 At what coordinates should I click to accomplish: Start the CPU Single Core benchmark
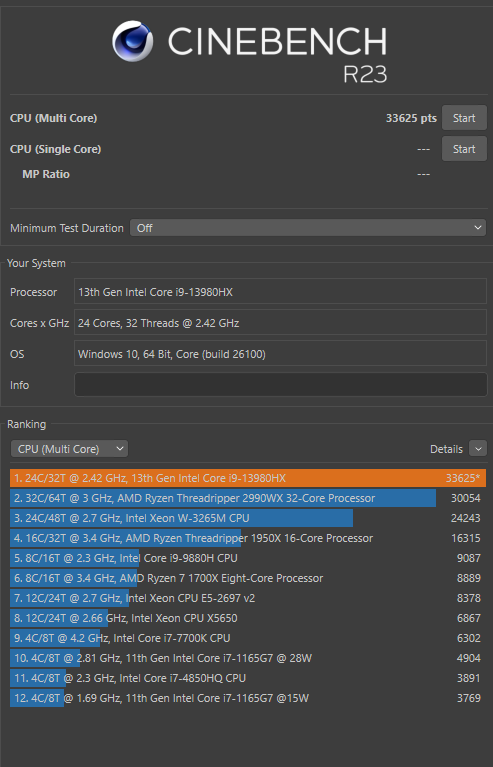click(x=464, y=149)
